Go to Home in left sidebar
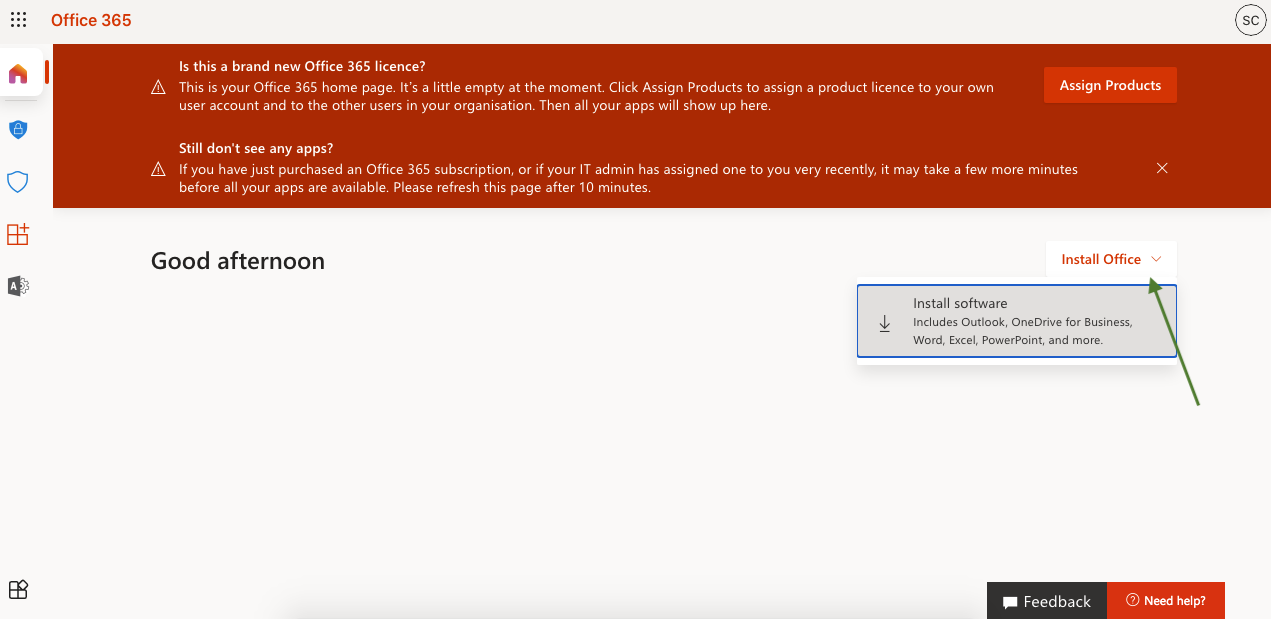1271x619 pixels. pos(18,74)
